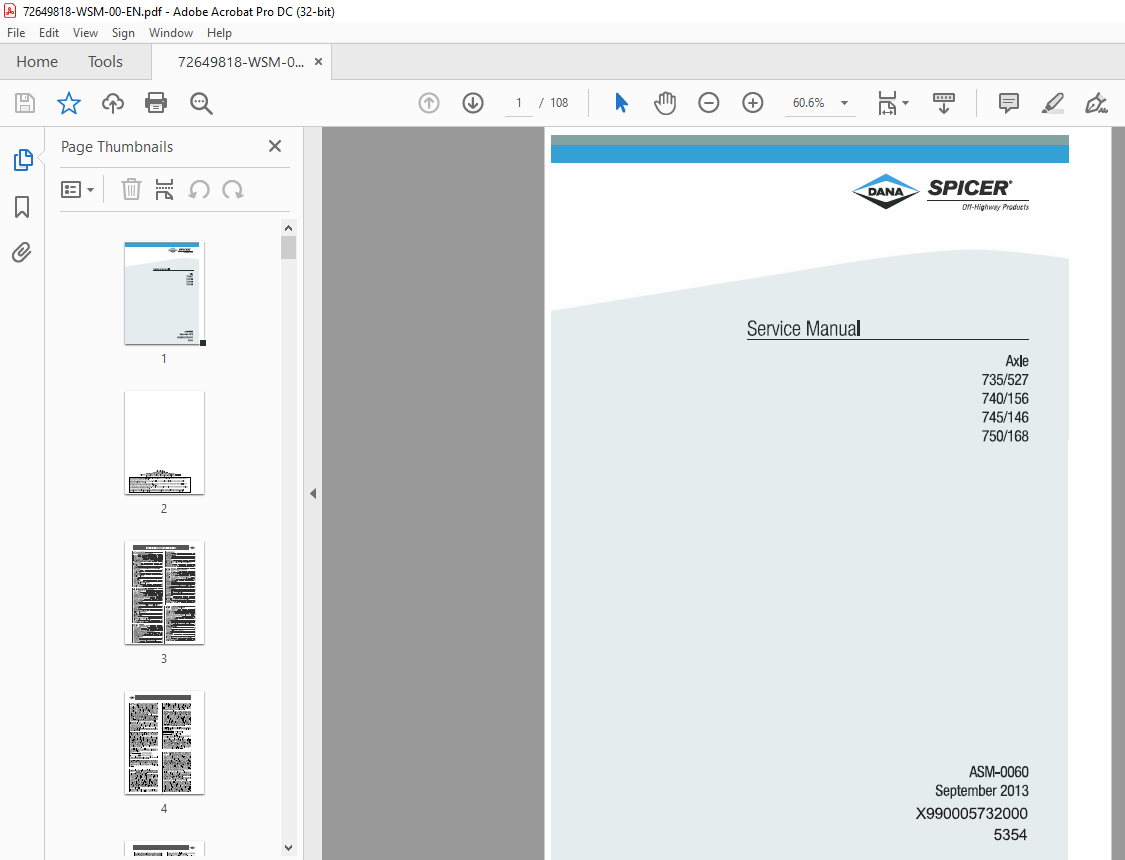This screenshot has height=860, width=1125.
Task: Click the upload to cloud icon
Action: 113,103
